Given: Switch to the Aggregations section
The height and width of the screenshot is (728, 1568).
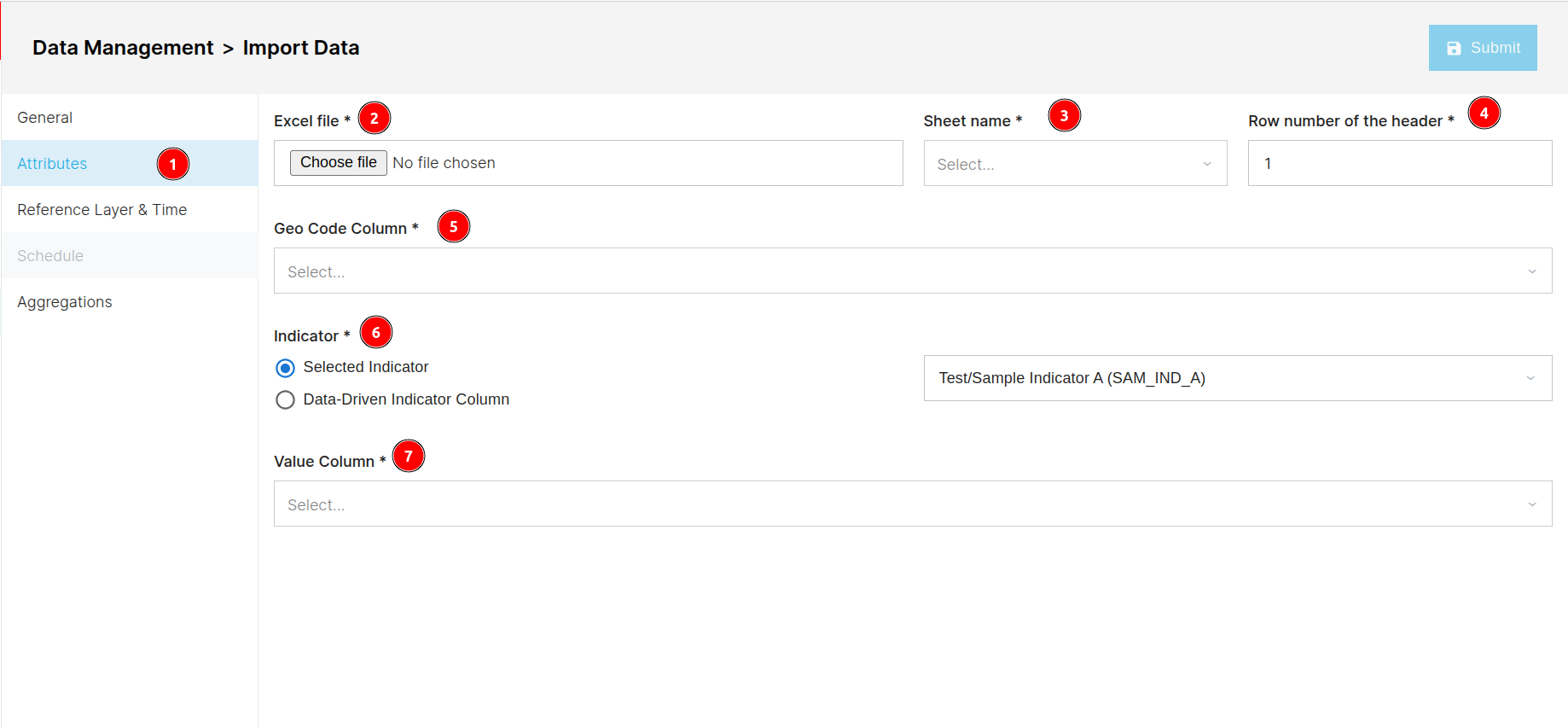Looking at the screenshot, I should point(130,301).
